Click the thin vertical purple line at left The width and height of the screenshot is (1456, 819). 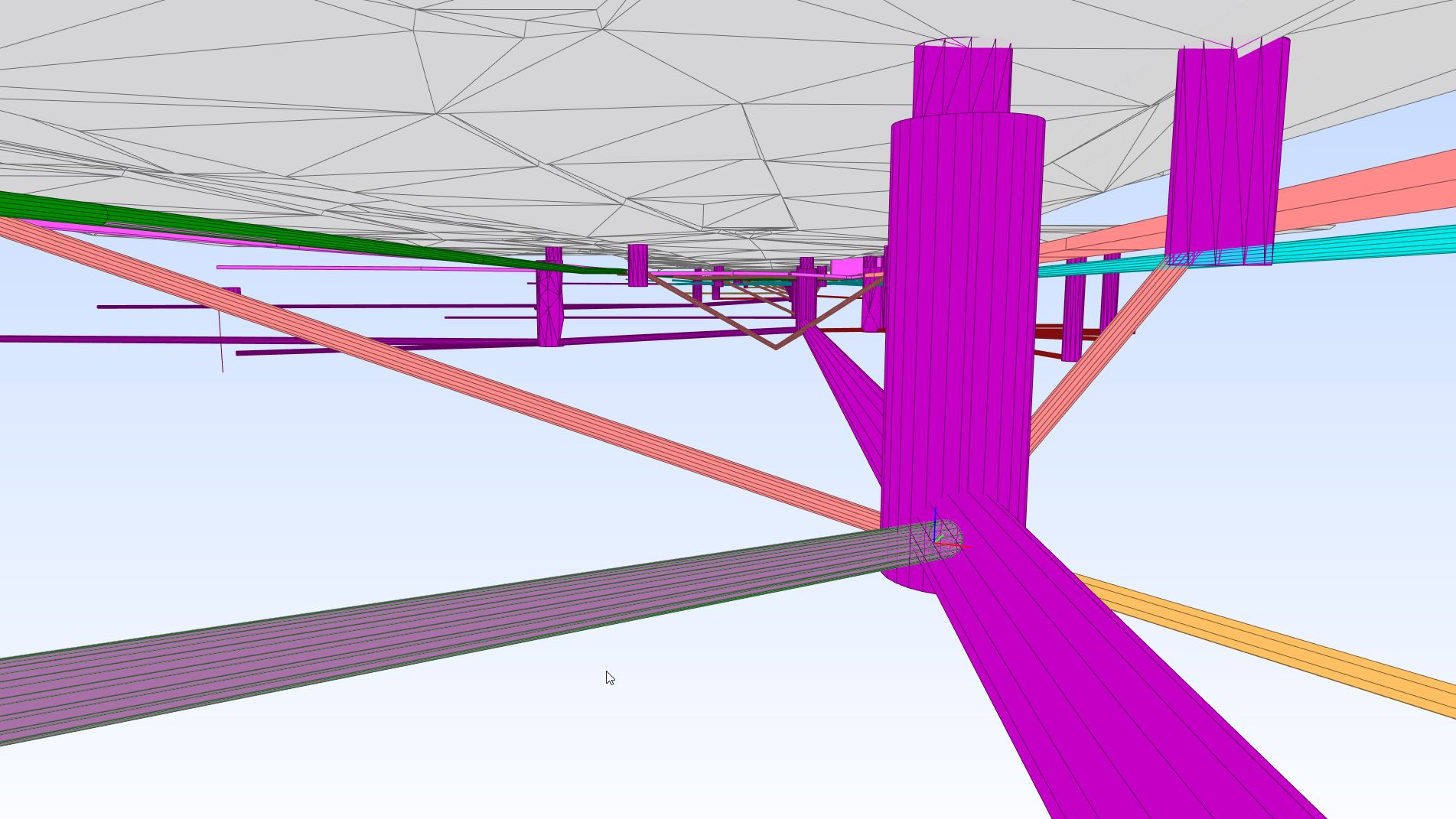tap(222, 344)
